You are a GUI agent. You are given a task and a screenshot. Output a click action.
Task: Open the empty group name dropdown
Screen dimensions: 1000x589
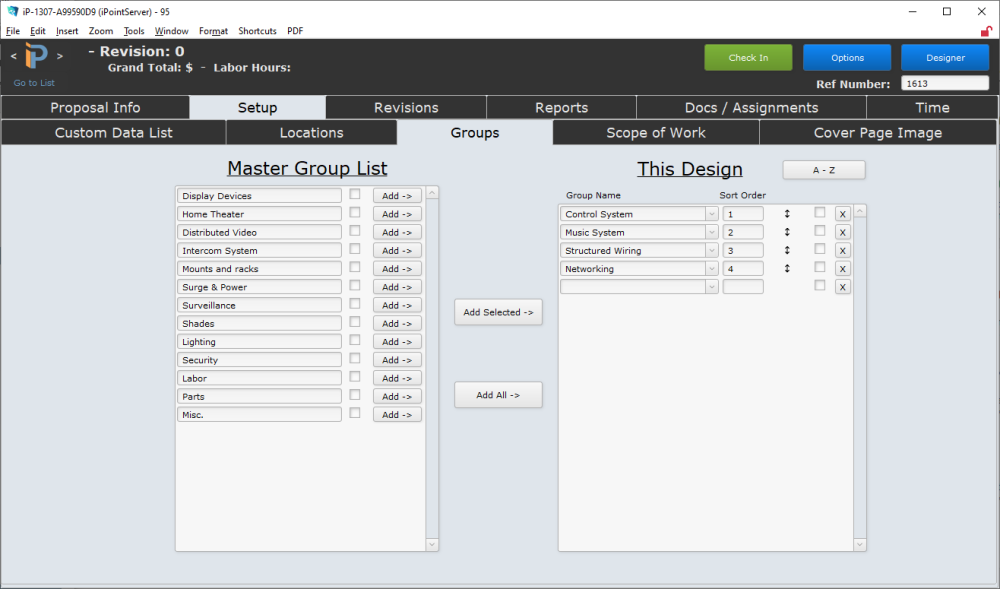click(712, 287)
